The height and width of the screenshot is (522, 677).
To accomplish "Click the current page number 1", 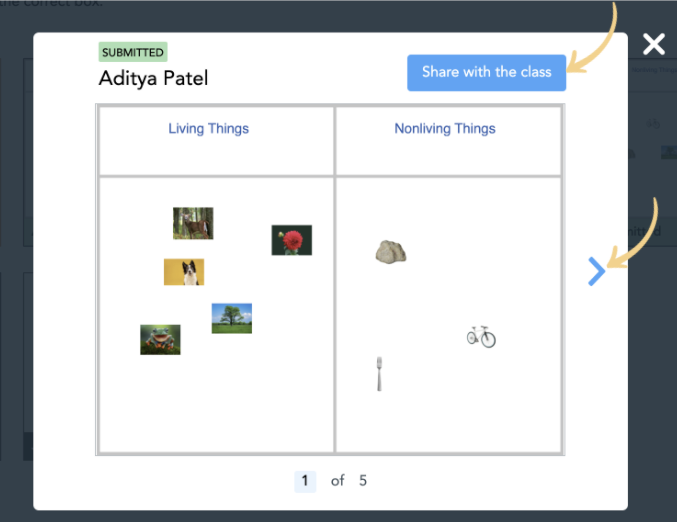I will [x=305, y=481].
